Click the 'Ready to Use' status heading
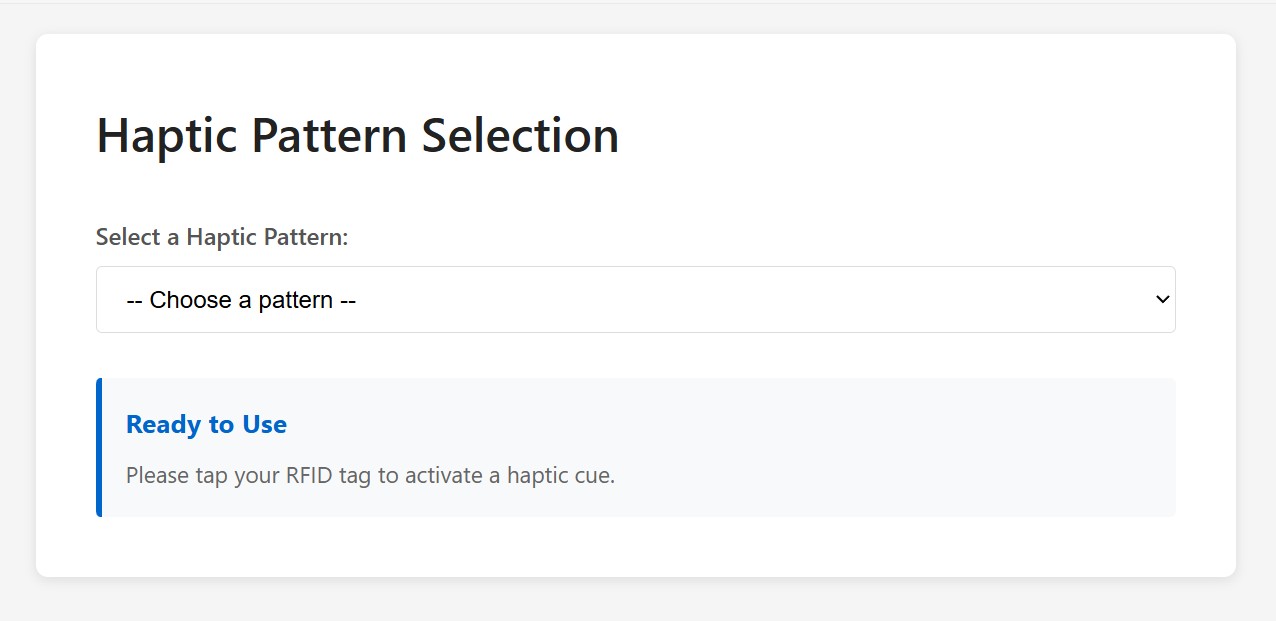Image resolution: width=1276 pixels, height=621 pixels. pyautogui.click(x=206, y=424)
